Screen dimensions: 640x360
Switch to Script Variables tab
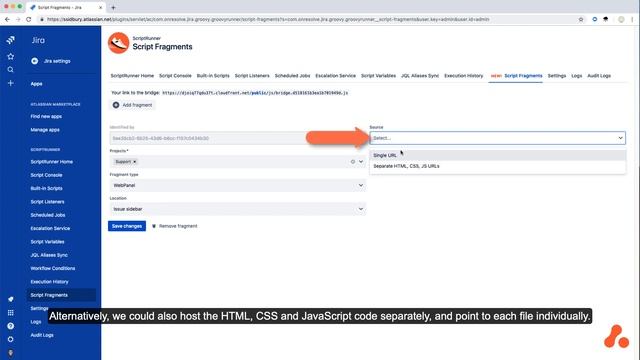point(378,76)
